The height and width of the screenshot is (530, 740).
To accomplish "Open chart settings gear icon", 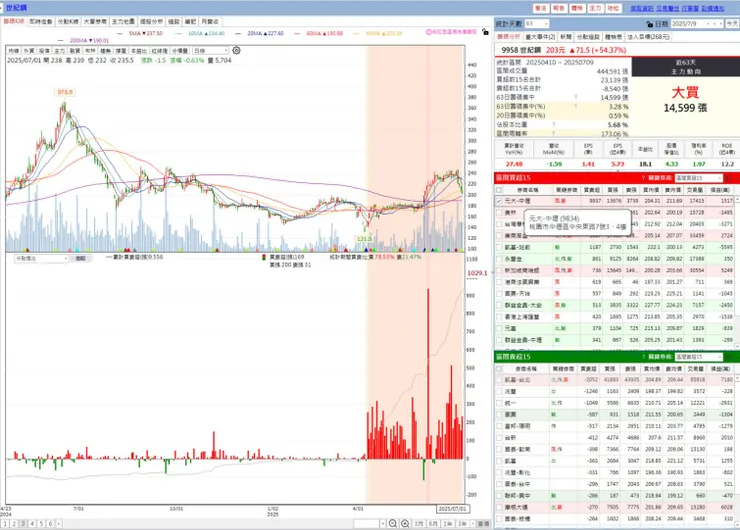I will (x=236, y=50).
